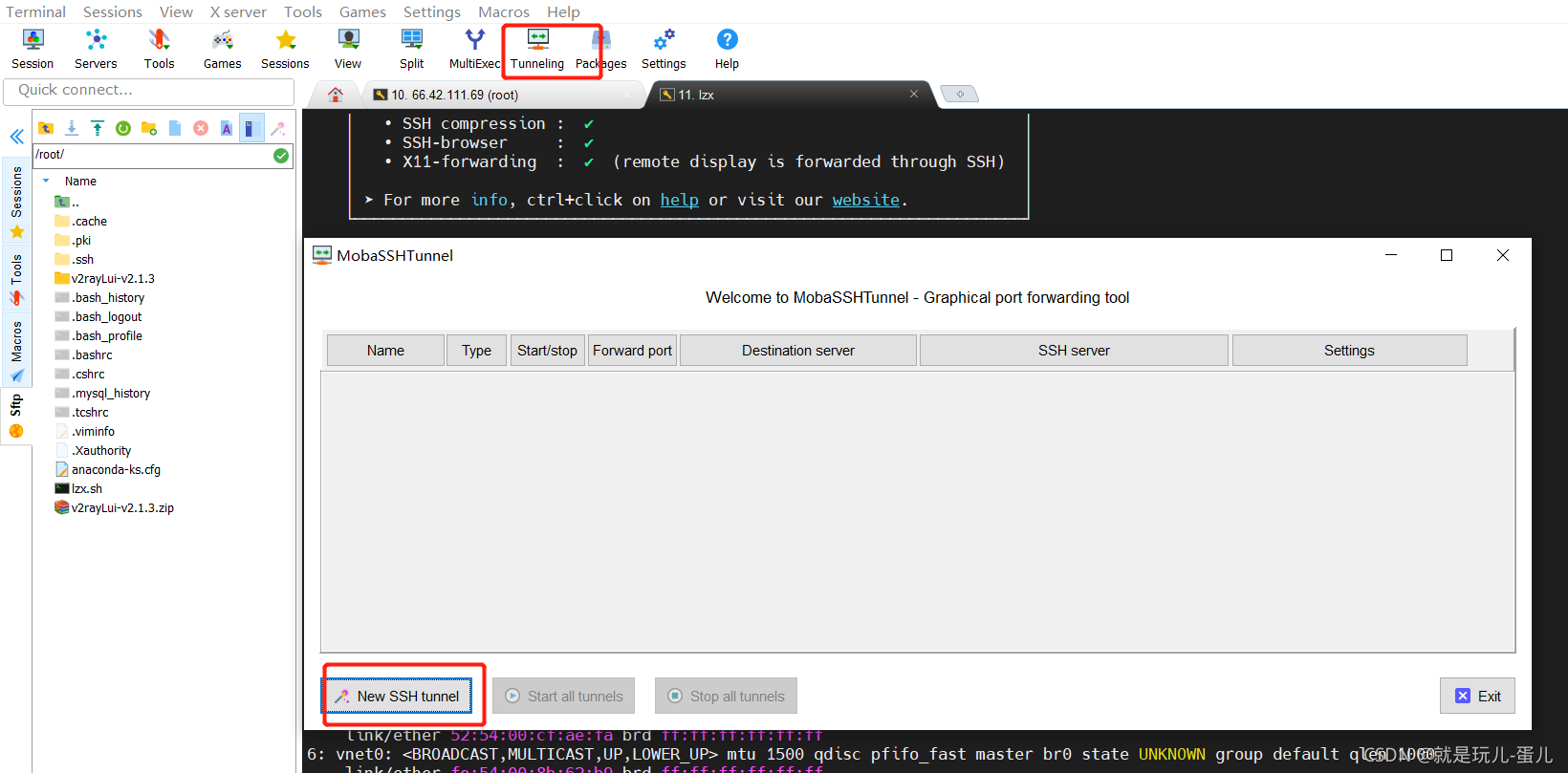This screenshot has height=773, width=1568.
Task: Open the Tools toolbar button
Action: point(159,49)
